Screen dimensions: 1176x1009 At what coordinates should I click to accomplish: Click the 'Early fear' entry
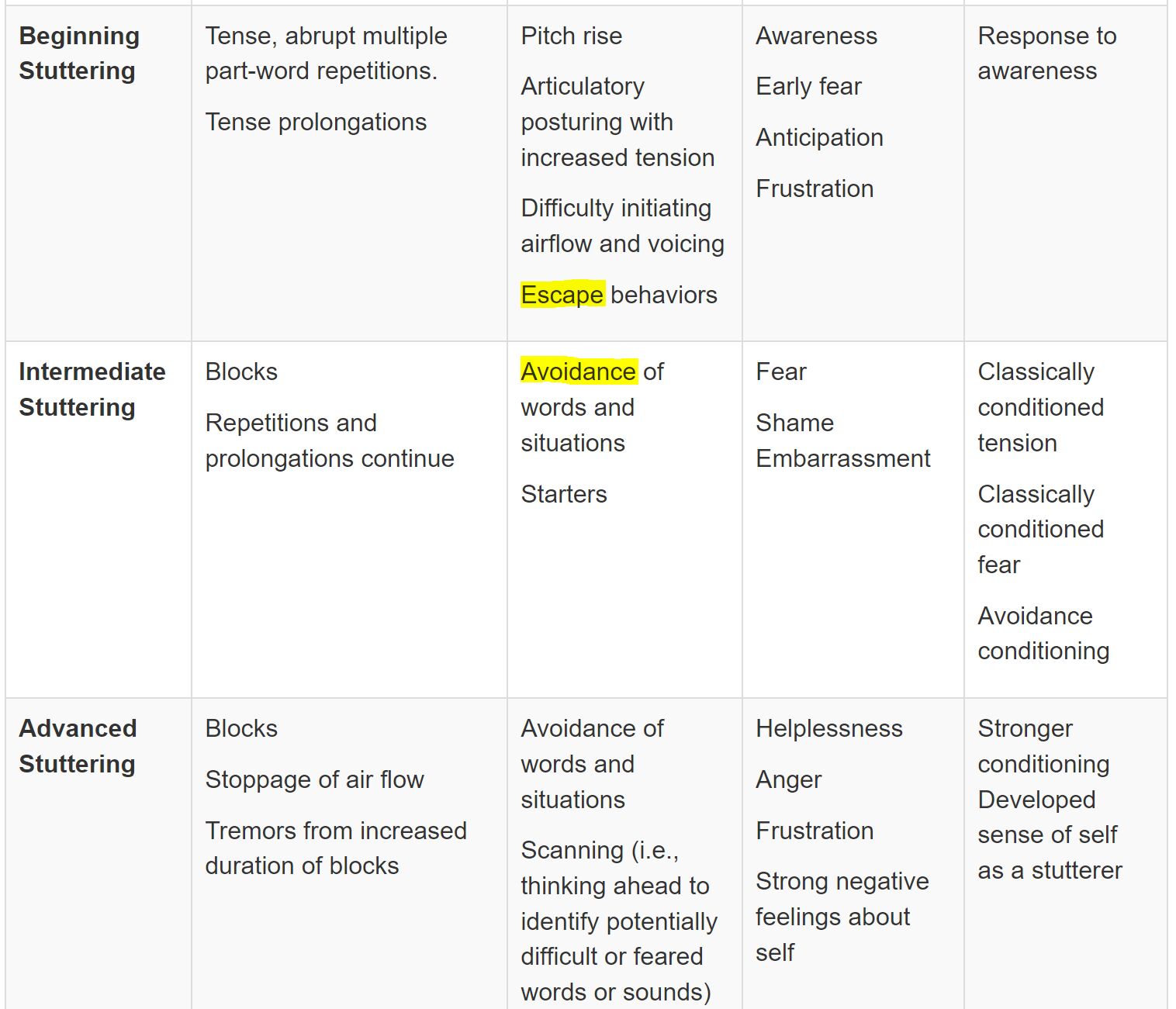[808, 86]
